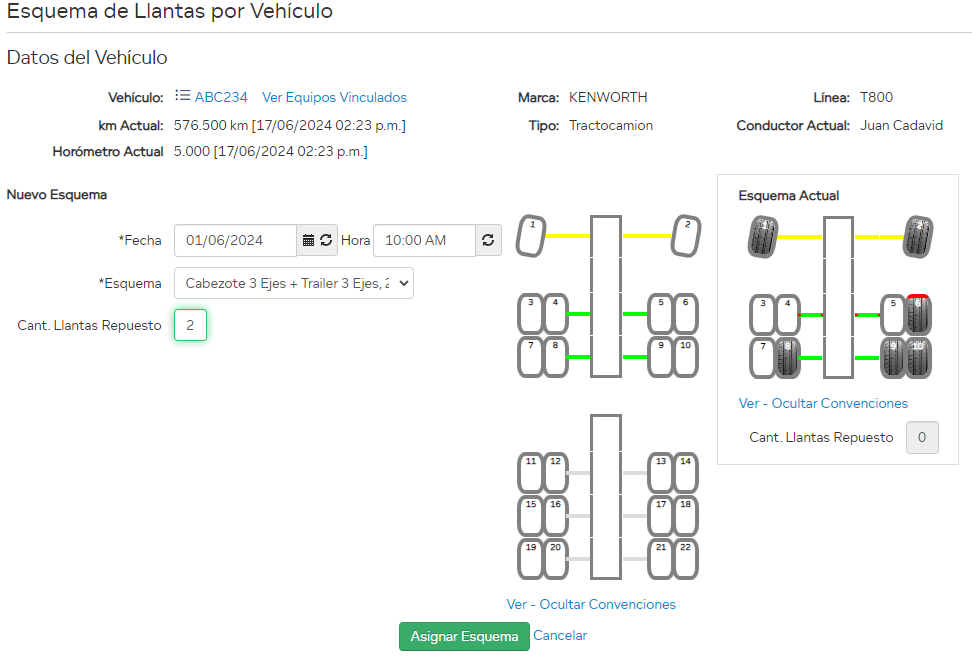Screen dimensions: 972x658
Task: Open the vehicle list icon beside ABC234
Action: click(x=183, y=97)
